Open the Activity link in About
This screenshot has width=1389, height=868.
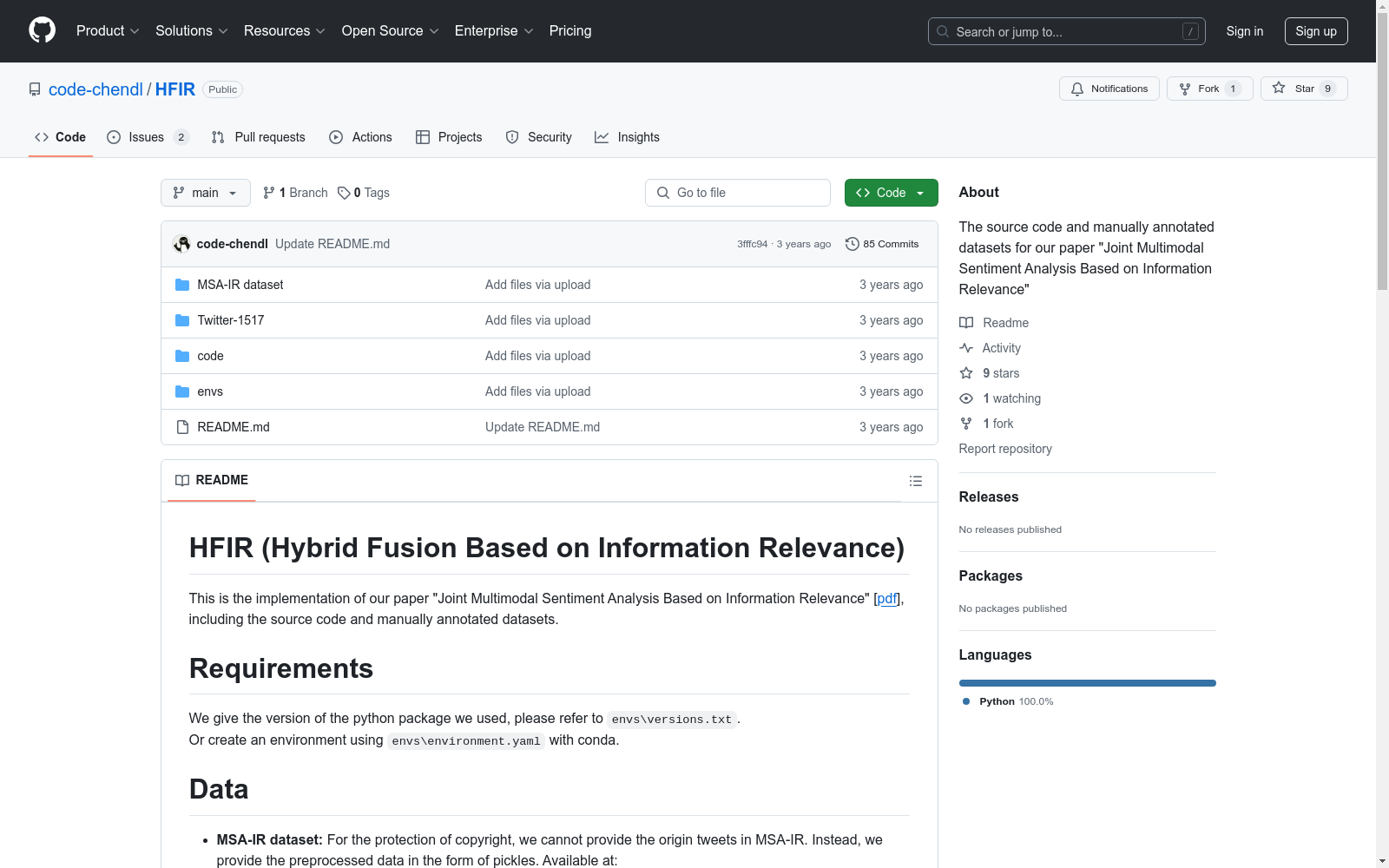click(x=990, y=348)
